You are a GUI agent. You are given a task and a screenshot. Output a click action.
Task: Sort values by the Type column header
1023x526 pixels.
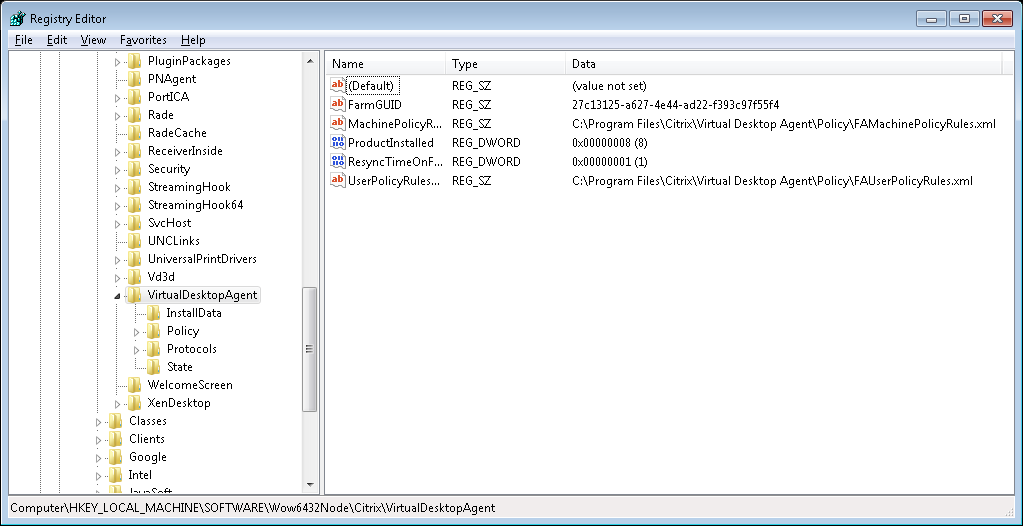coord(506,64)
